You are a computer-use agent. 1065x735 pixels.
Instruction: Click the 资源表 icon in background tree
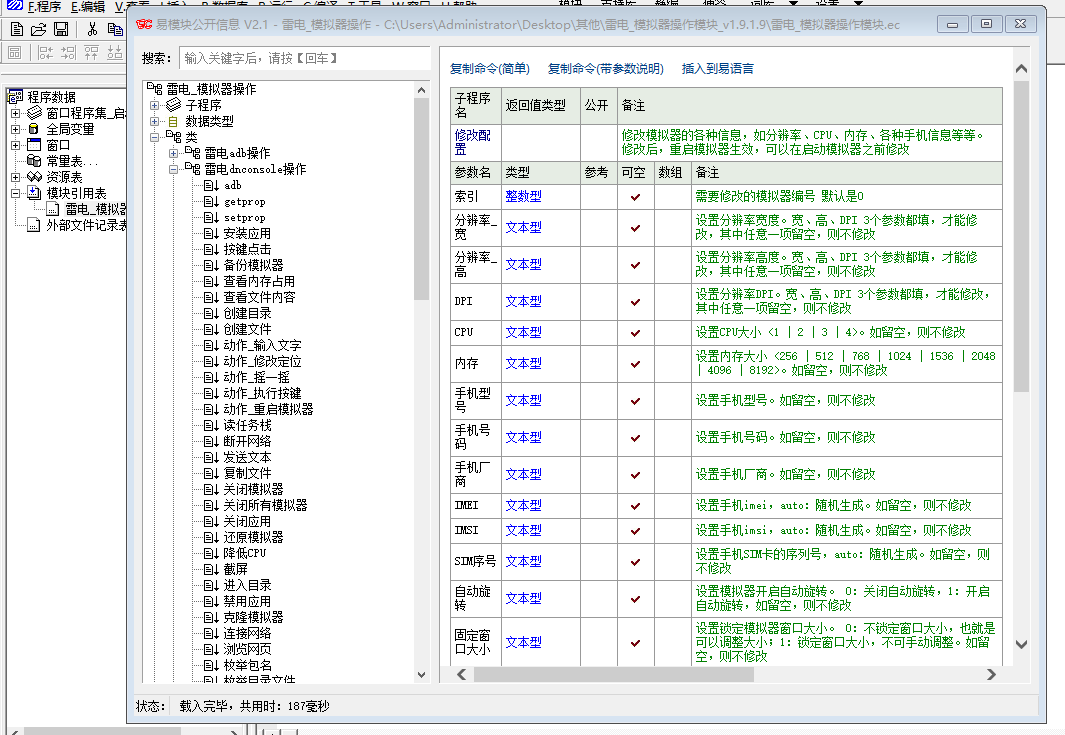[34, 177]
